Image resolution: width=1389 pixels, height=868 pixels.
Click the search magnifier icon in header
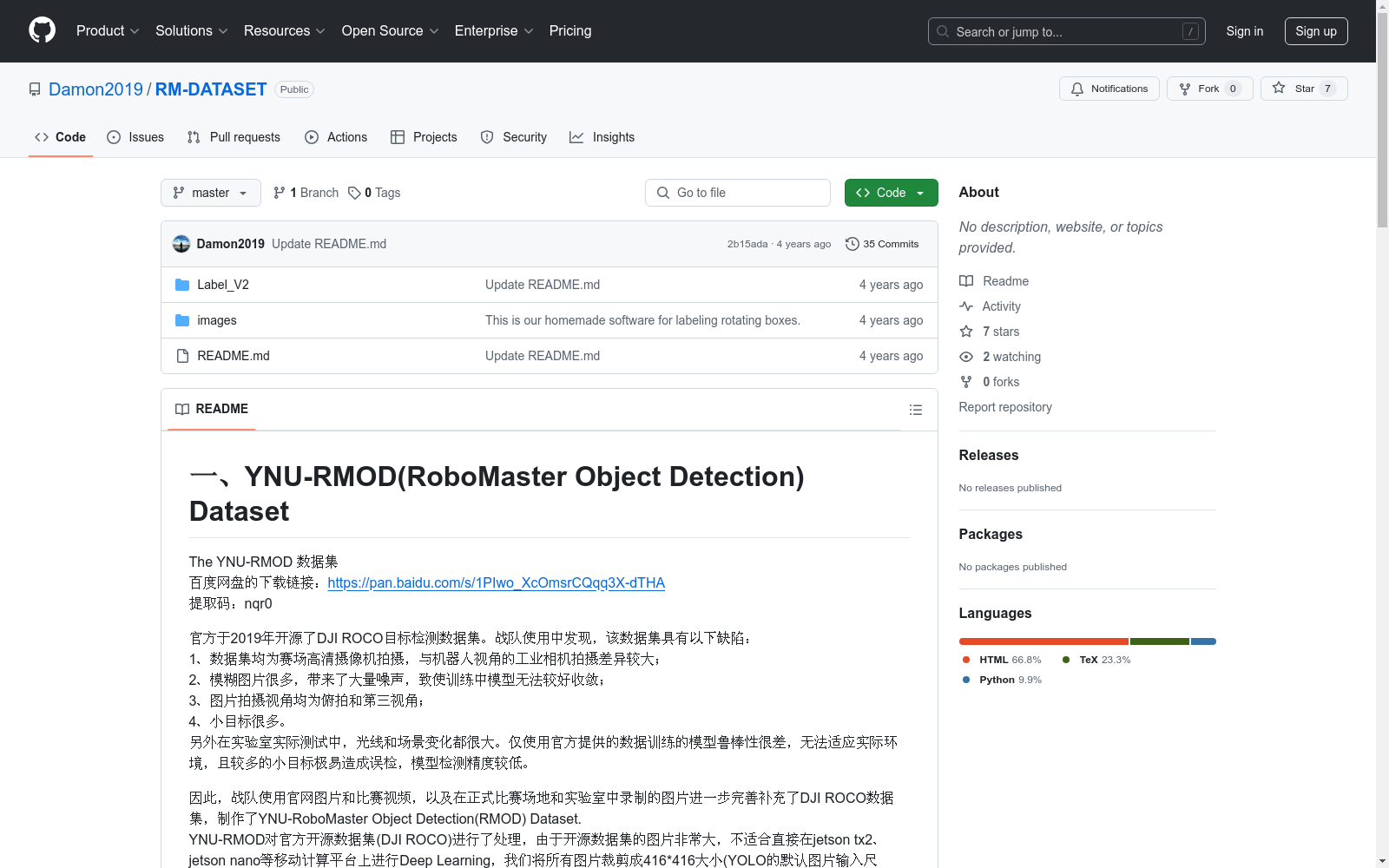click(x=943, y=31)
